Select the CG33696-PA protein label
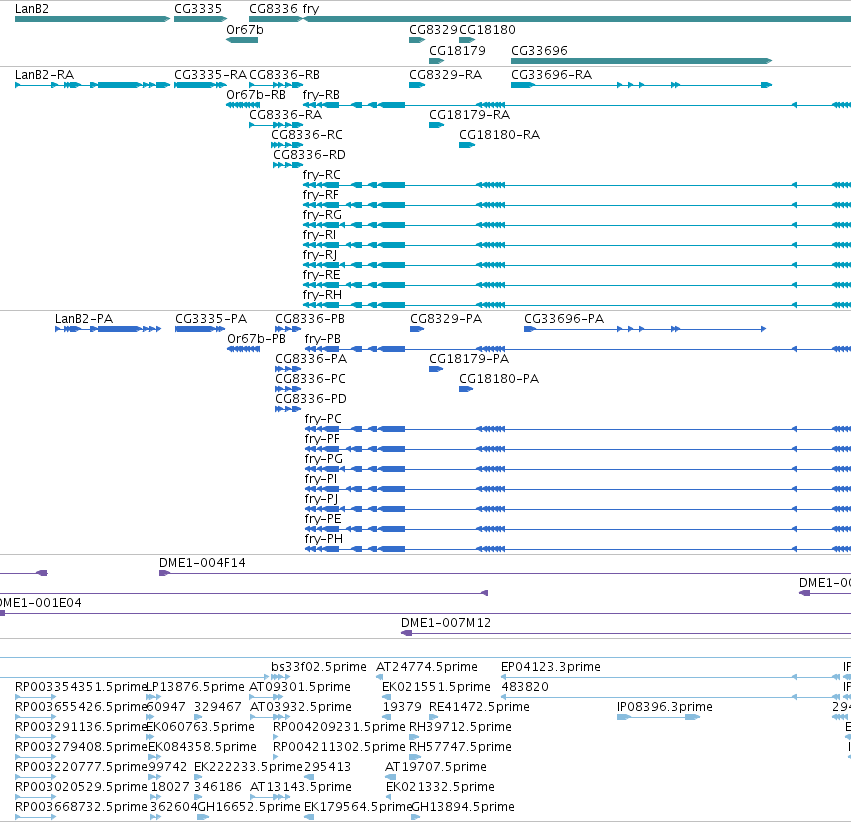The height and width of the screenshot is (822, 851). click(564, 319)
